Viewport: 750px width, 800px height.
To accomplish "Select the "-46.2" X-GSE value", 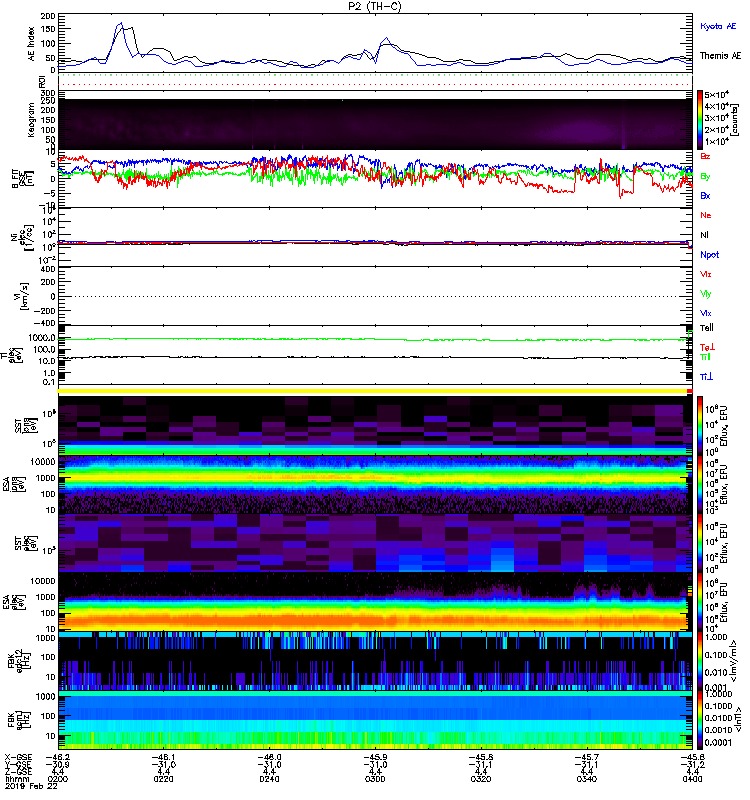I will click(58, 757).
